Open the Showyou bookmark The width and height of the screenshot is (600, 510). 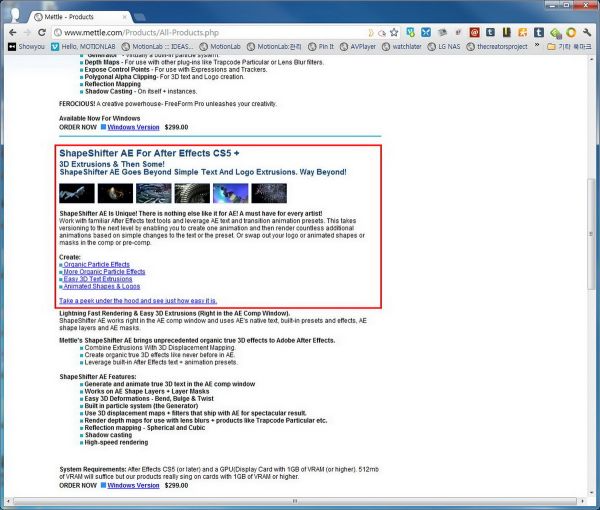[x=27, y=47]
